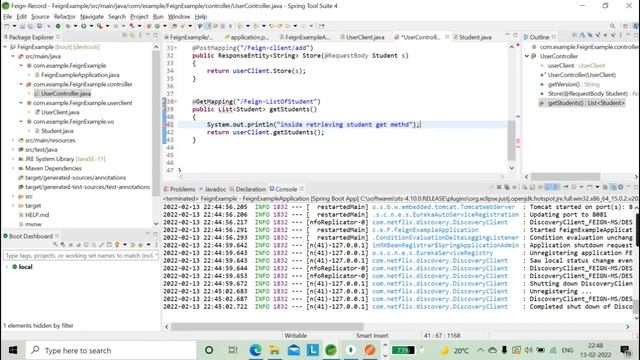The image size is (640, 360).
Task: Click Display Selected Console icon
Action: 574,187
